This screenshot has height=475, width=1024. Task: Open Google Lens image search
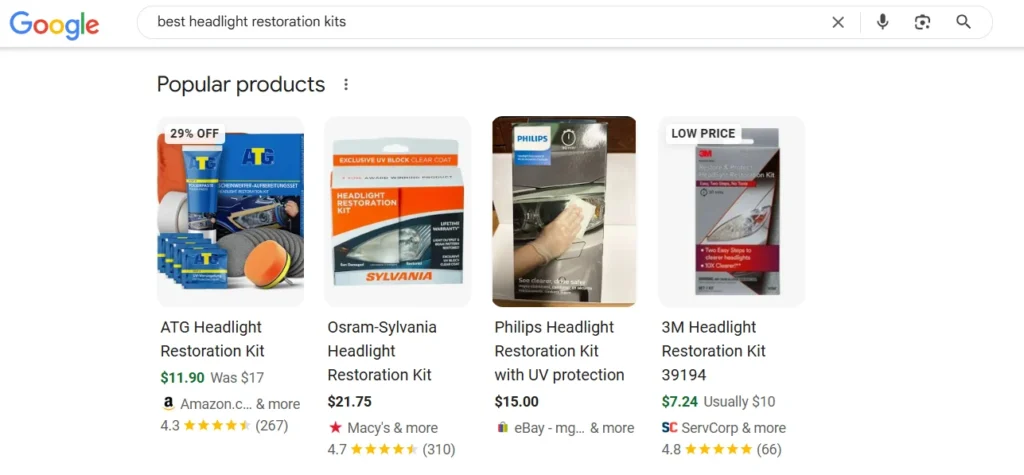click(x=922, y=22)
